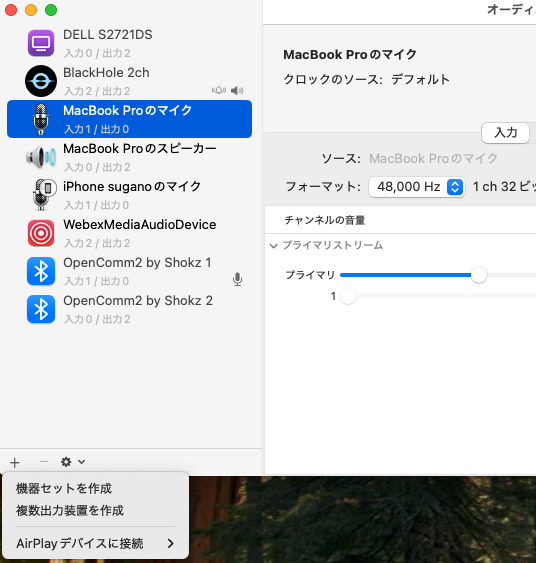
Task: Click the speaker output indicator on the BlackHole row
Action: [237, 90]
